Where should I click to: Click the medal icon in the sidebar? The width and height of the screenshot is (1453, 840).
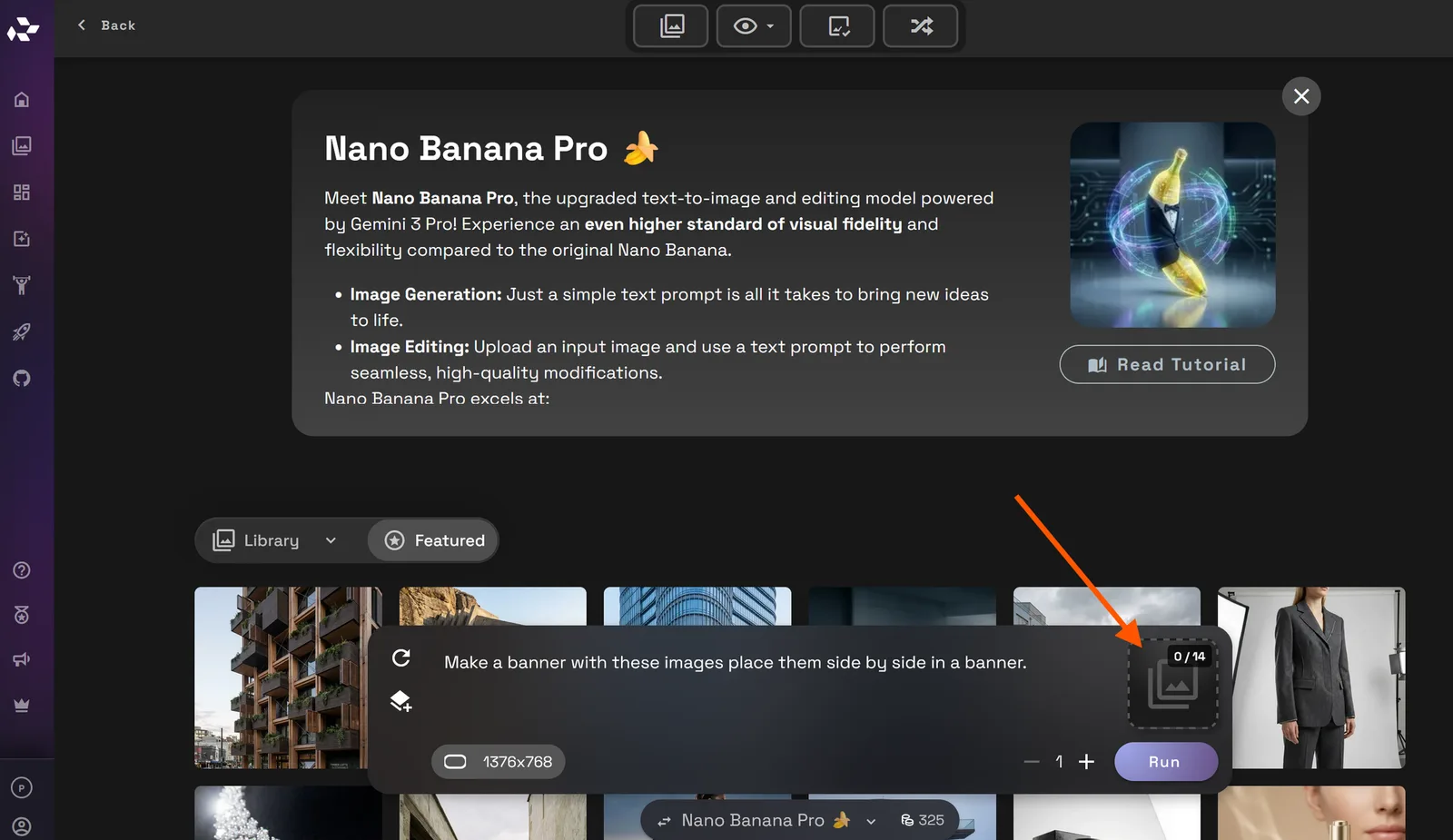(22, 615)
